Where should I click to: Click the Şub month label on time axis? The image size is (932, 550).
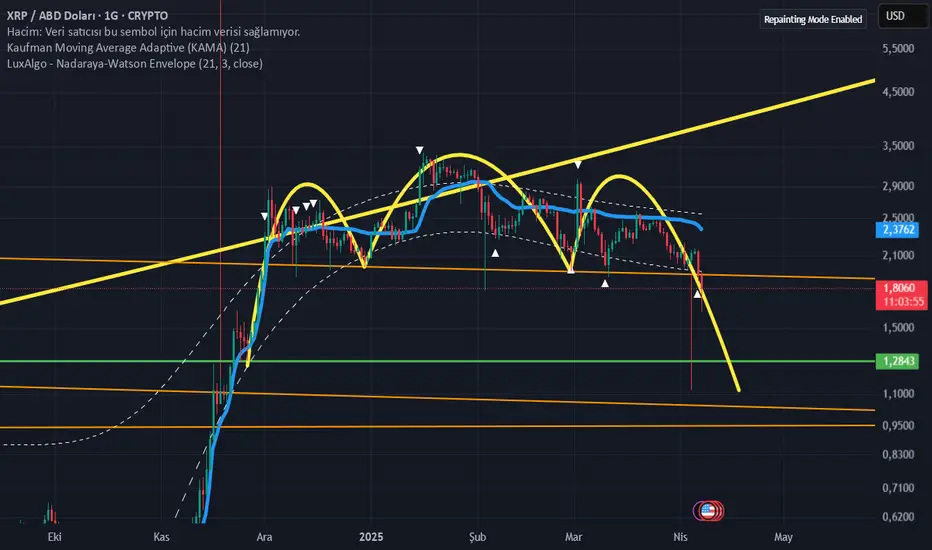(x=477, y=537)
